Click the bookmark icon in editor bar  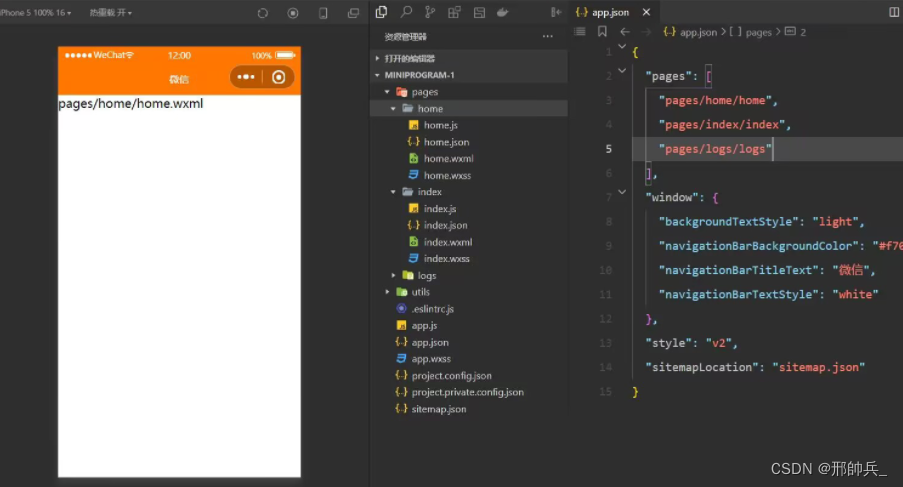pos(602,32)
